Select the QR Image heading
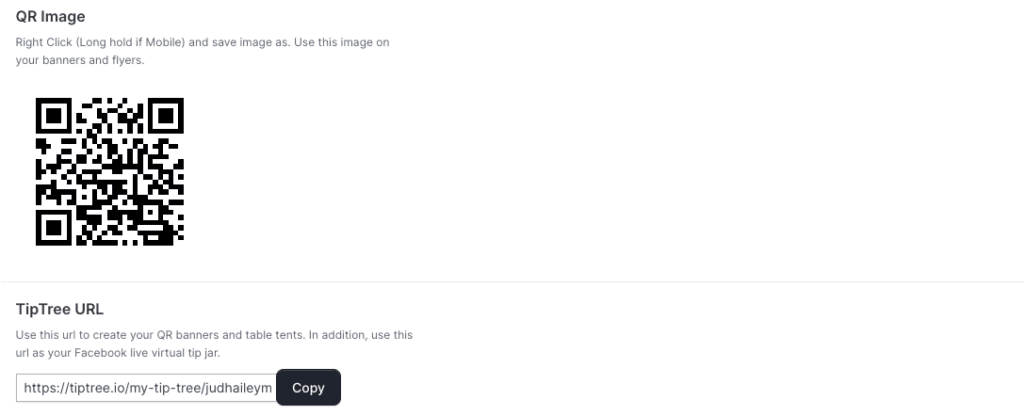Screen dimensions: 1024x416 [x=50, y=16]
